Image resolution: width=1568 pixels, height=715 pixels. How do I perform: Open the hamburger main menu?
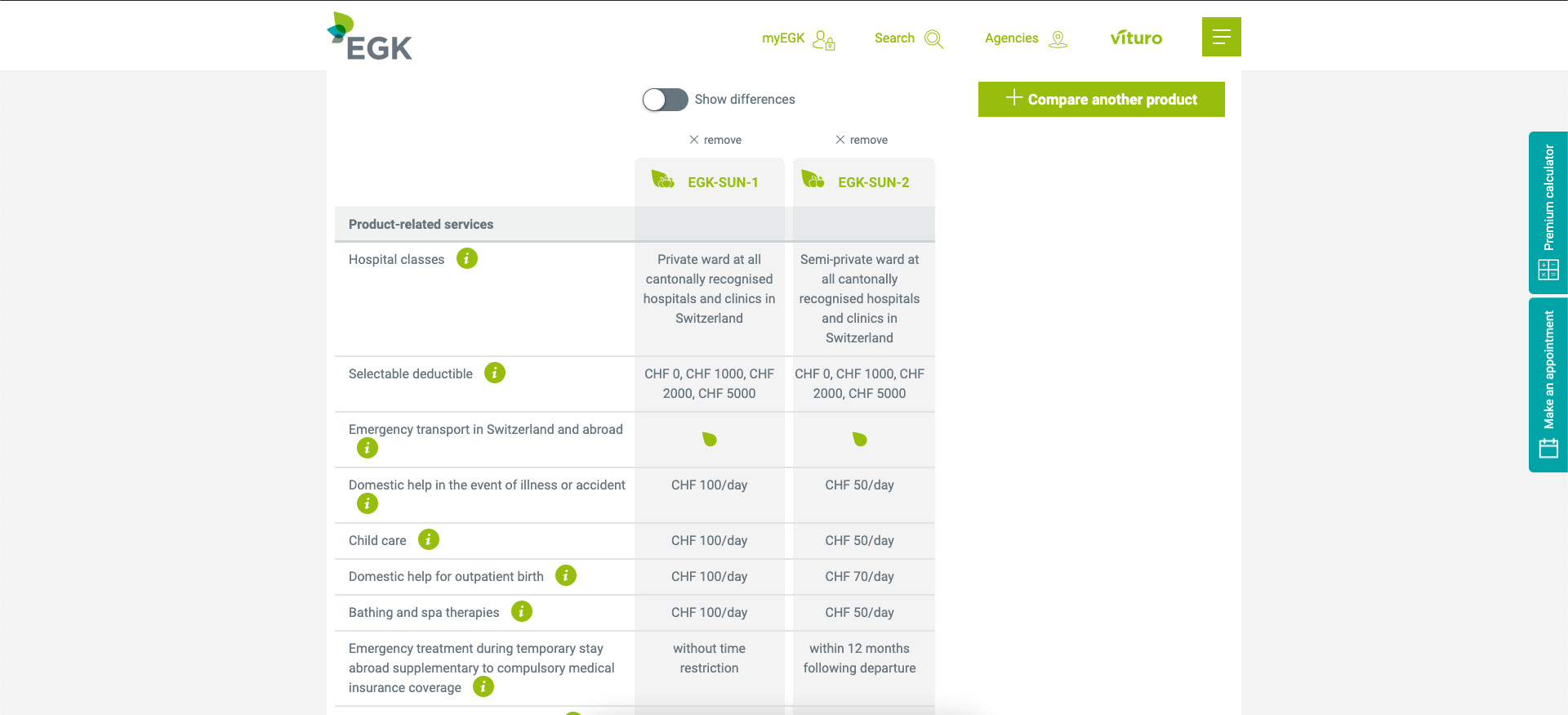[x=1222, y=37]
